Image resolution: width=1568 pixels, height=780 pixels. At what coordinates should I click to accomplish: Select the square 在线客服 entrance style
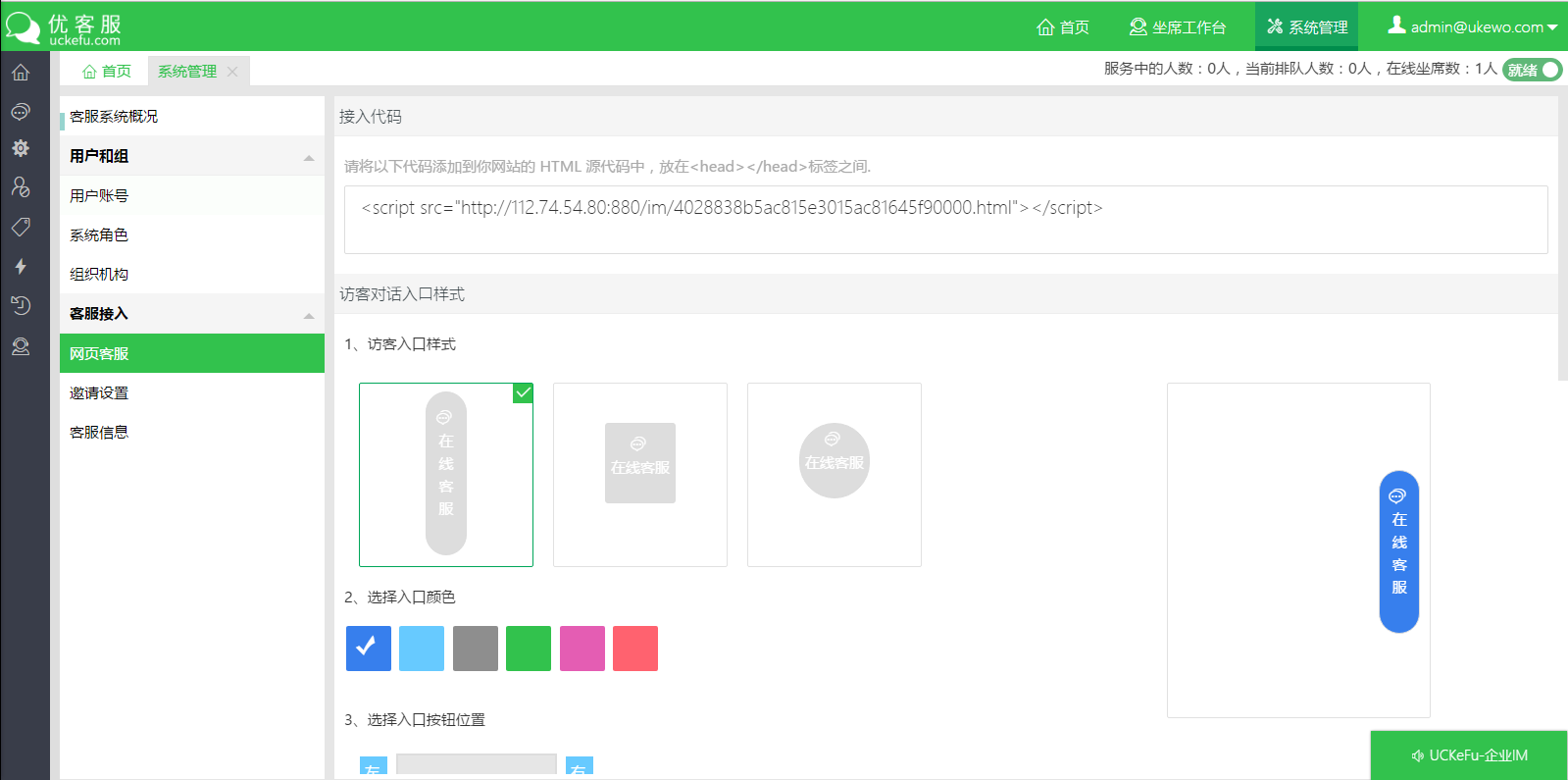(640, 475)
